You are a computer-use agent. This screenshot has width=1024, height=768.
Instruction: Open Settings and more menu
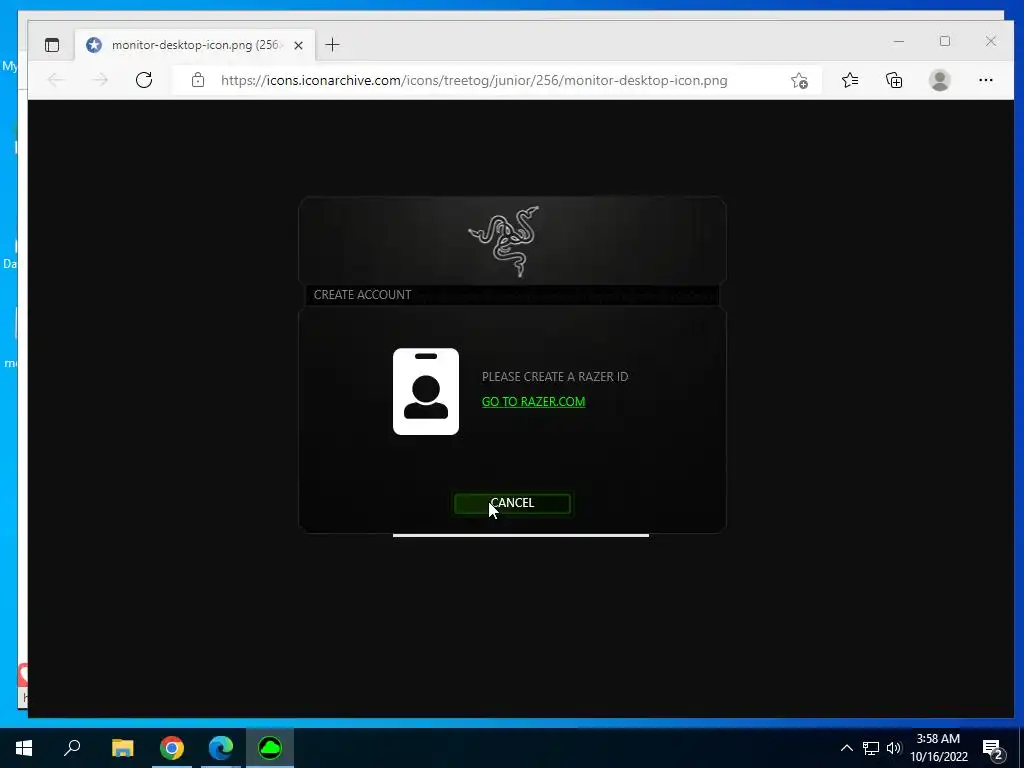click(985, 80)
